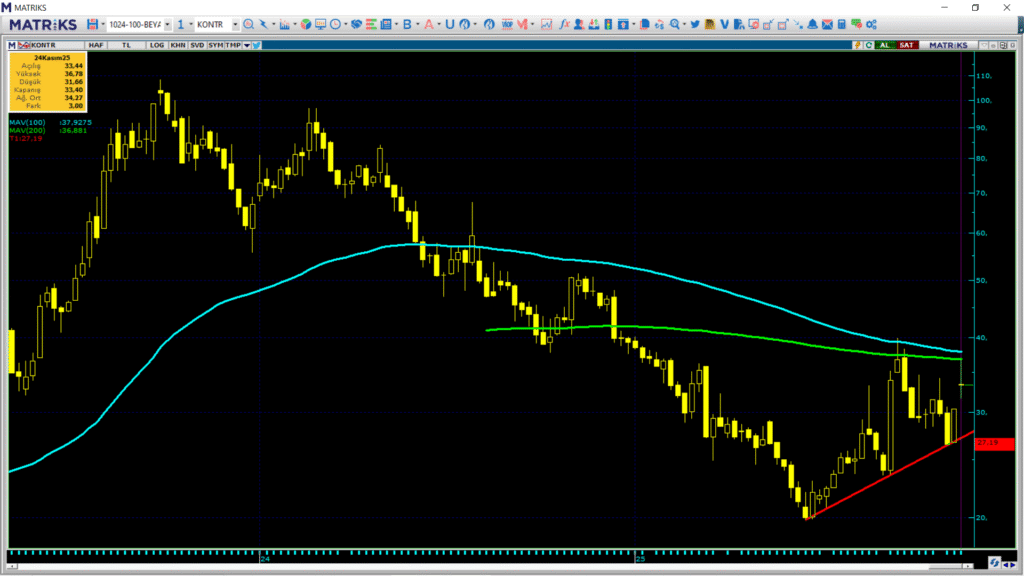Select the KHN option in chart bar
The image size is (1024, 576).
177,45
